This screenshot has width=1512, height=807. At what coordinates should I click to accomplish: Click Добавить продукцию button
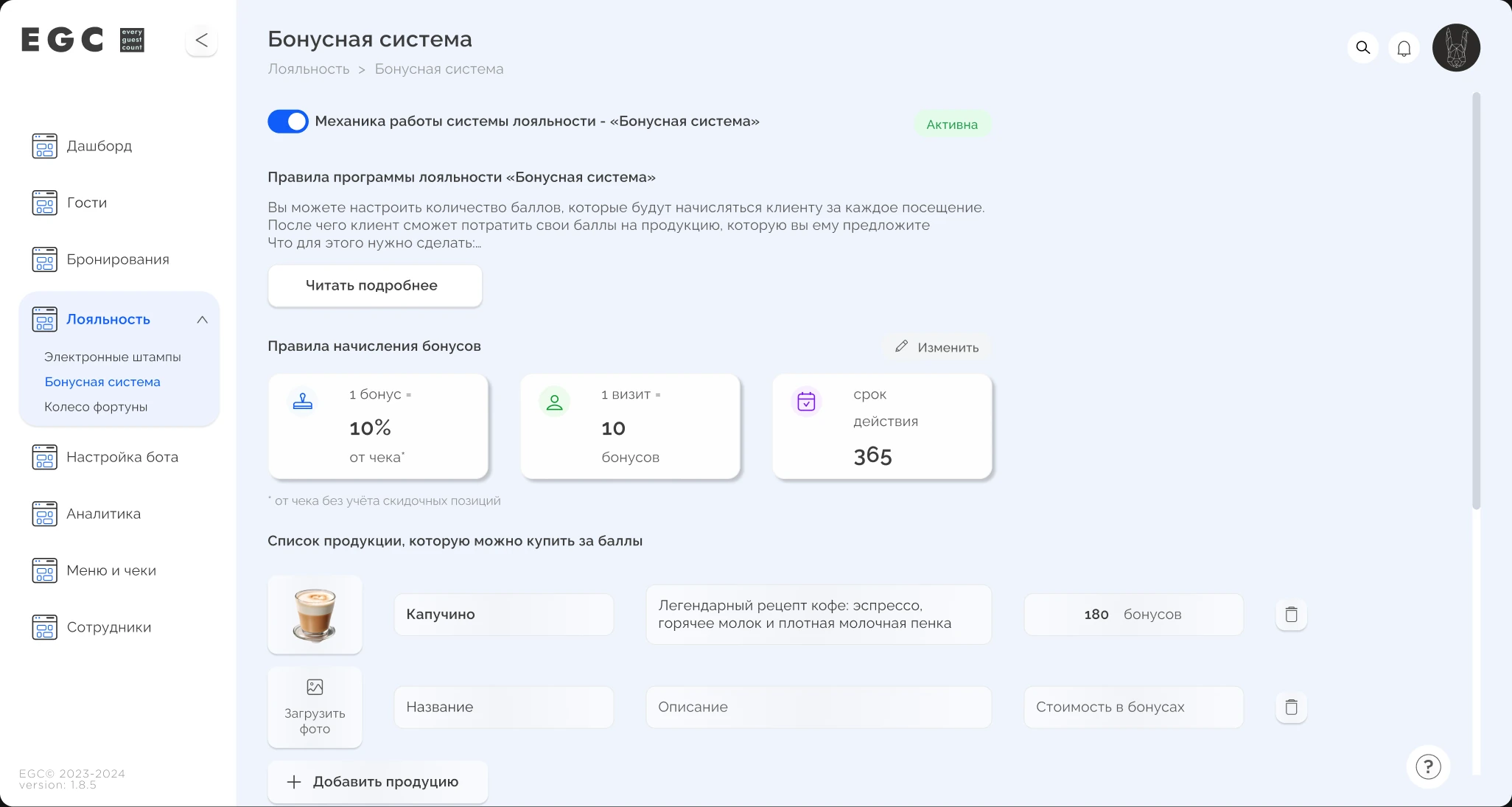378,782
